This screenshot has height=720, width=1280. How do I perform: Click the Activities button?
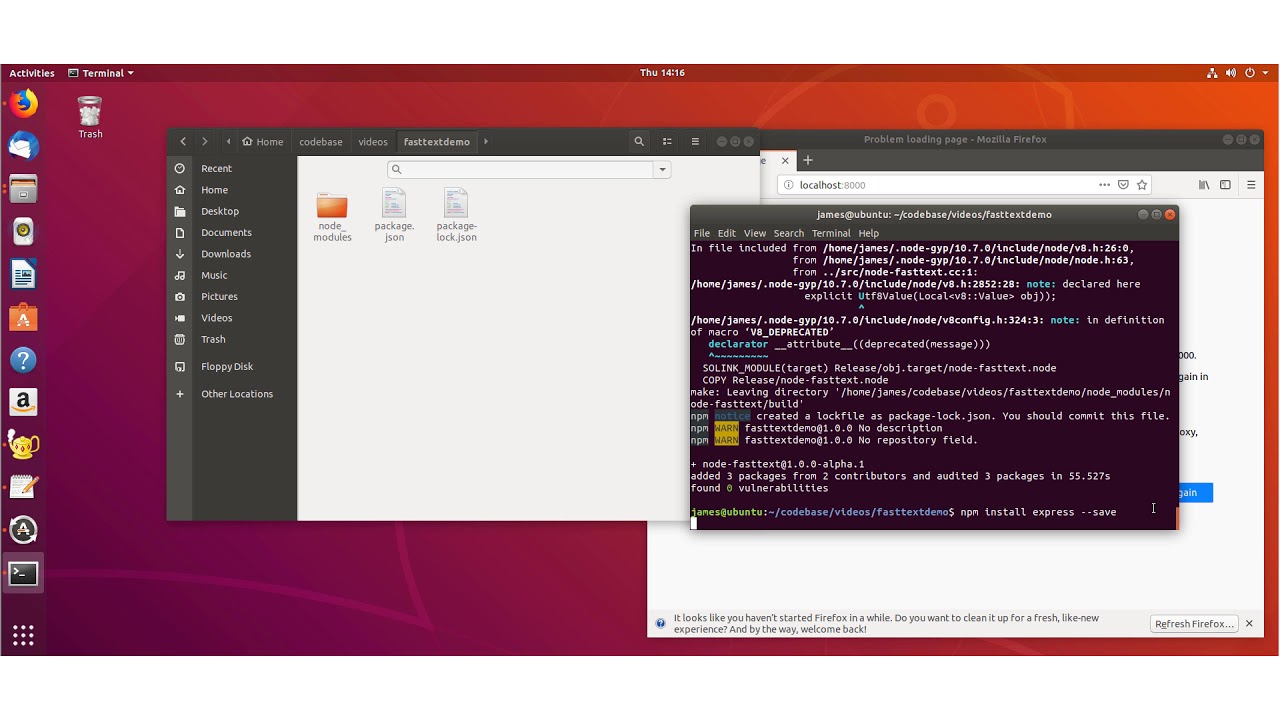32,73
